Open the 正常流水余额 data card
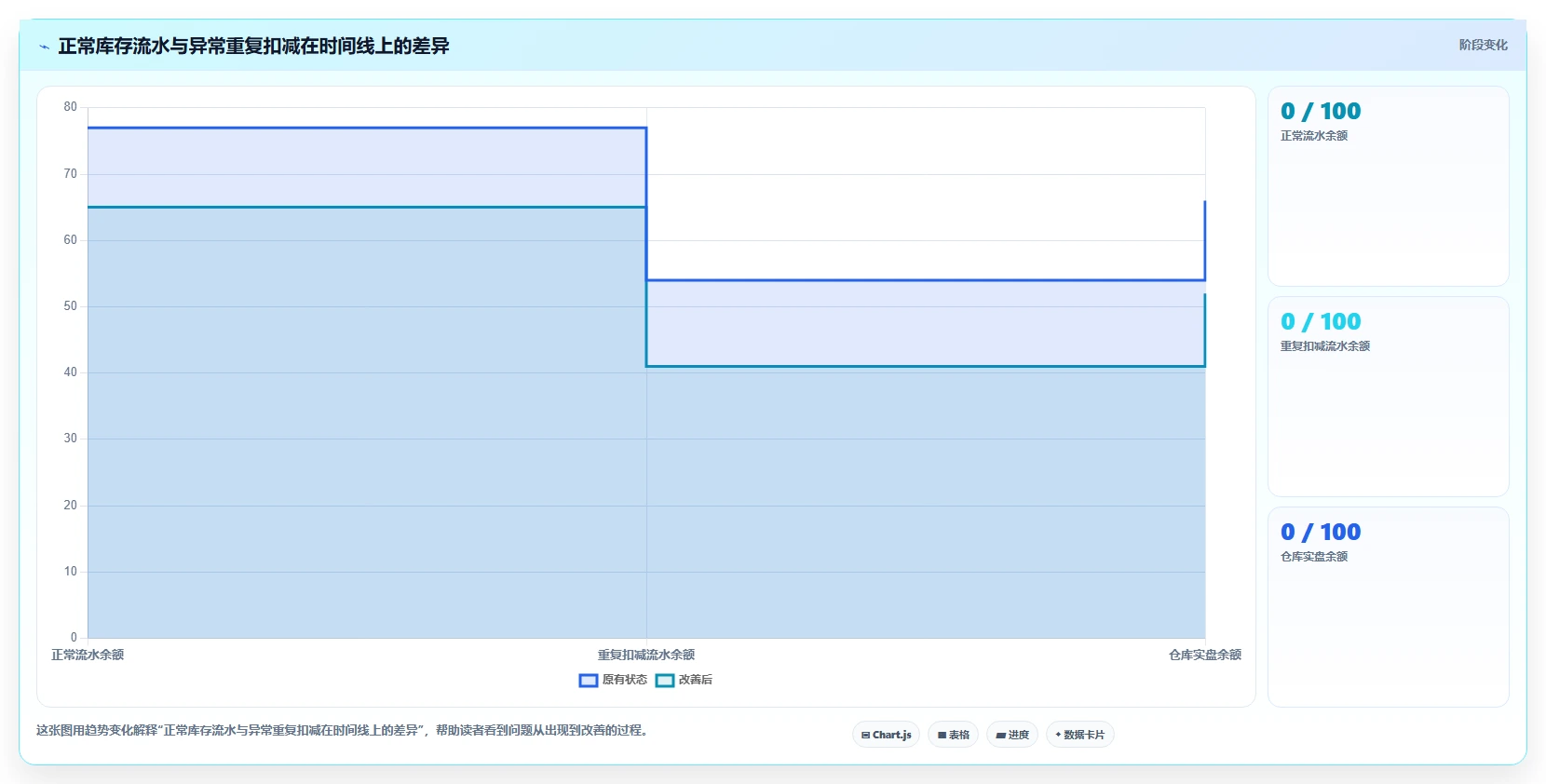Screen dimensions: 1546x784 pos(1388,186)
